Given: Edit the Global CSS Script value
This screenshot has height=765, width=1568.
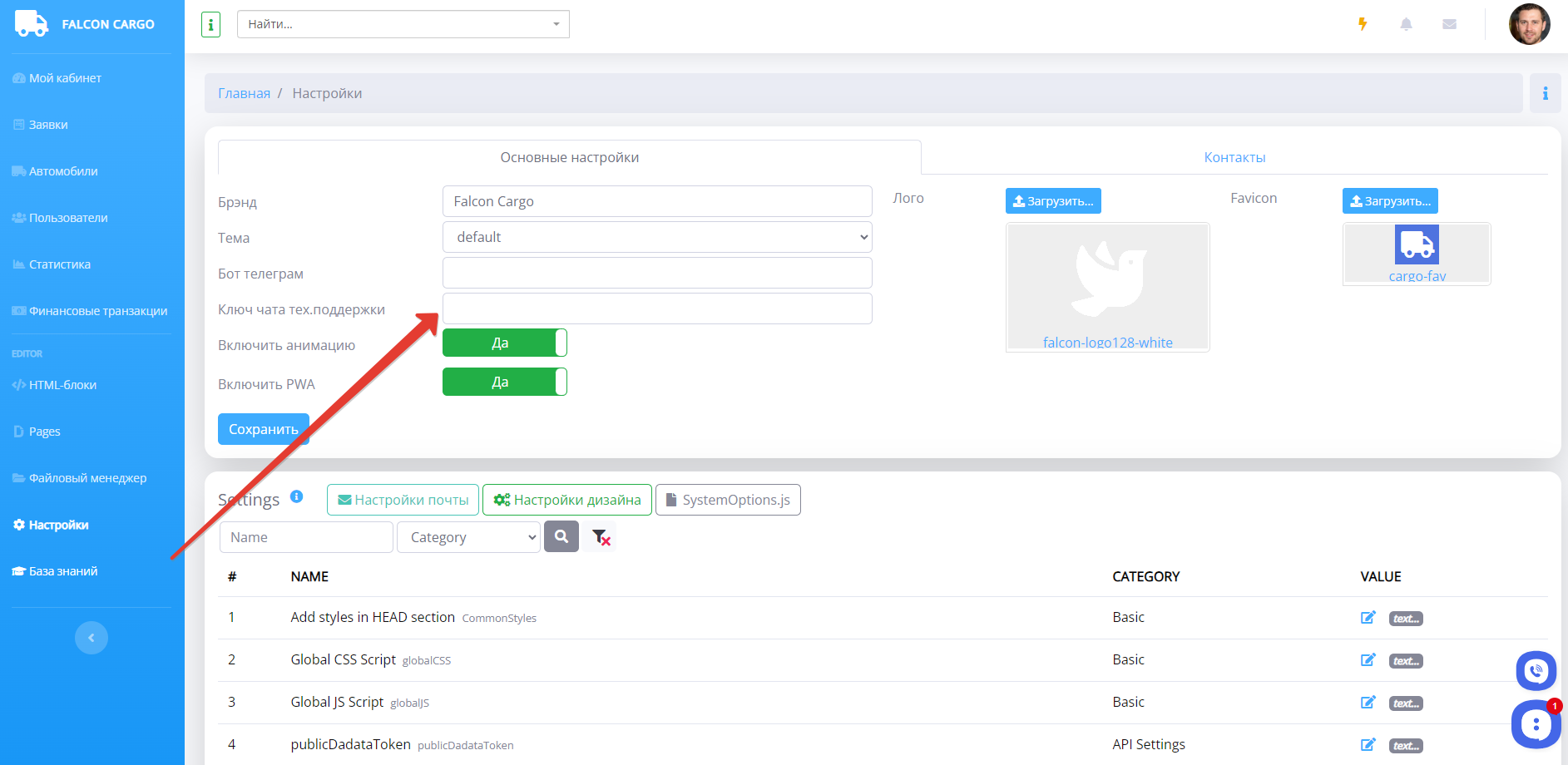Looking at the screenshot, I should (x=1368, y=660).
